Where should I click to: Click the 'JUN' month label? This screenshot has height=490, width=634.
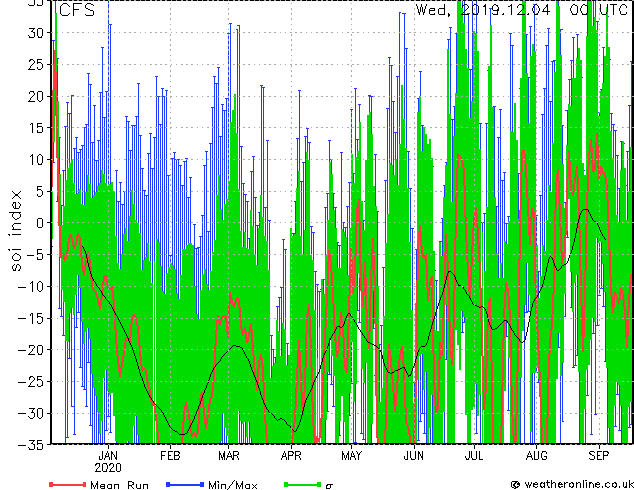pyautogui.click(x=414, y=456)
